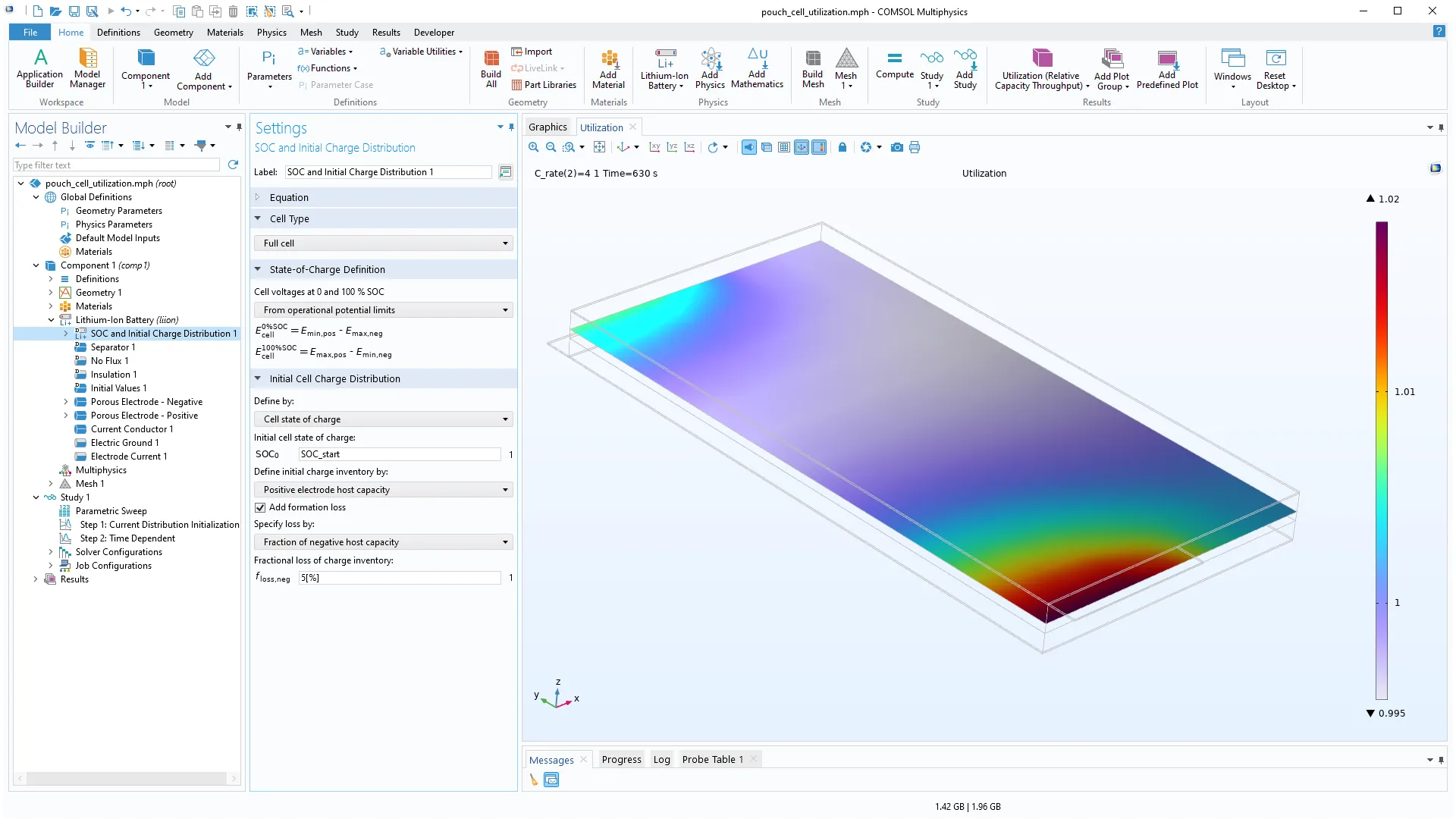Image resolution: width=1456 pixels, height=819 pixels.
Task: Click the Zoom Extents icon
Action: pyautogui.click(x=599, y=147)
